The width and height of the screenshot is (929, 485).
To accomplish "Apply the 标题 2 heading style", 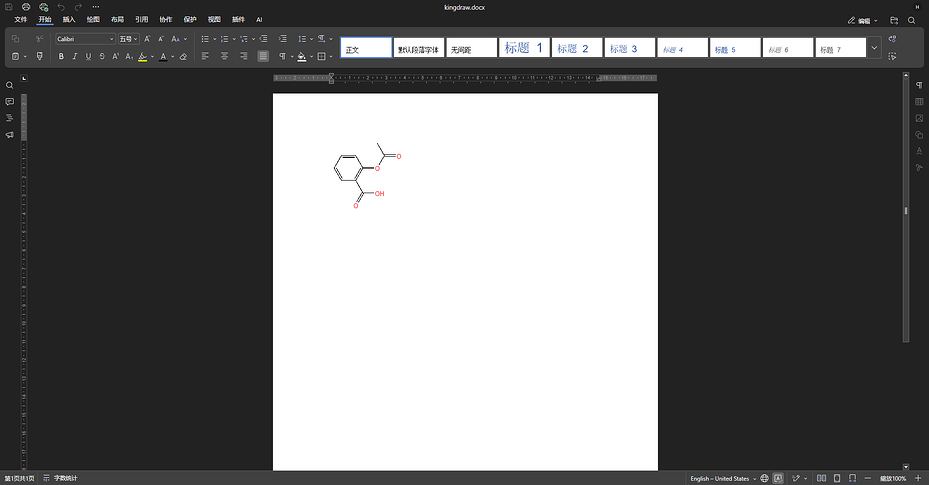I will coord(577,47).
